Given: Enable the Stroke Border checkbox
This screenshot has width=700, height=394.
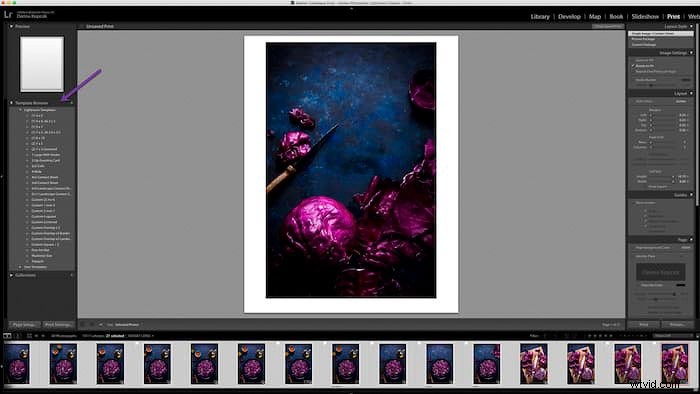Looking at the screenshot, I should click(633, 80).
